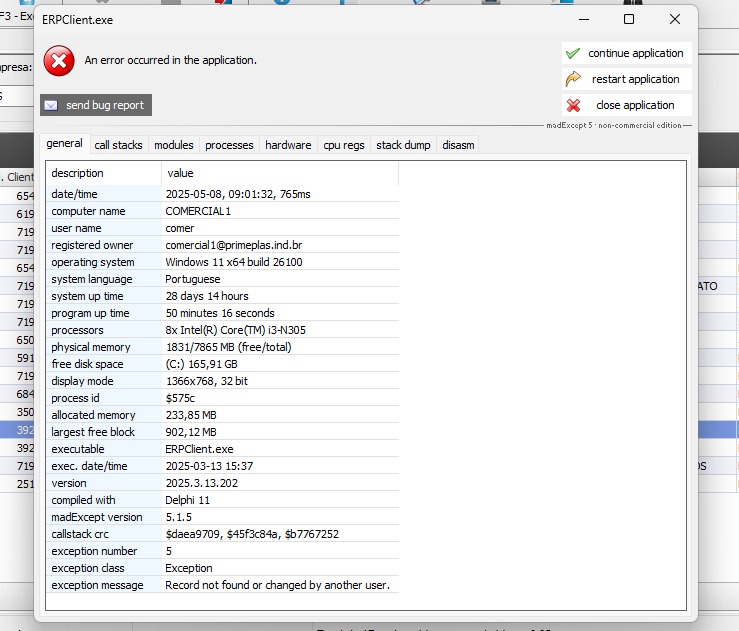Click the envelope icon to send bug report

[x=51, y=105]
